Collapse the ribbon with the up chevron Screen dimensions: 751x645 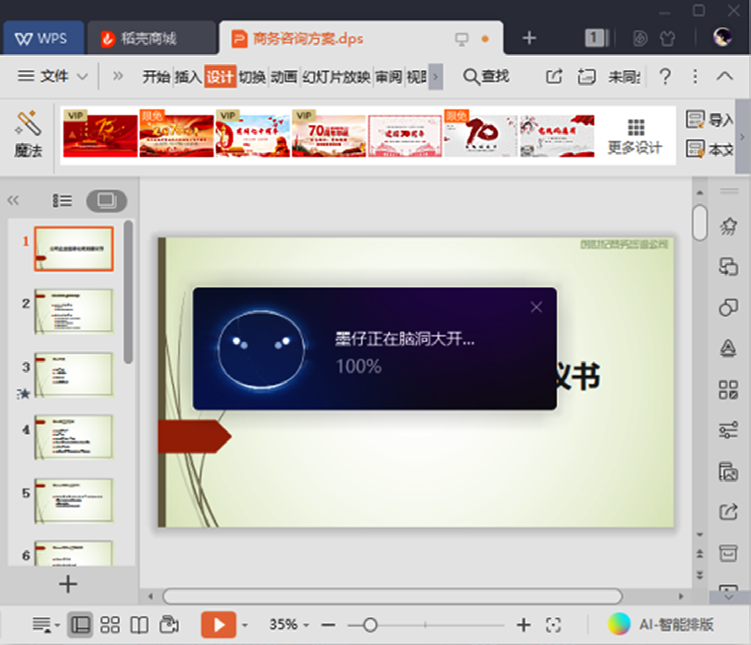[725, 76]
